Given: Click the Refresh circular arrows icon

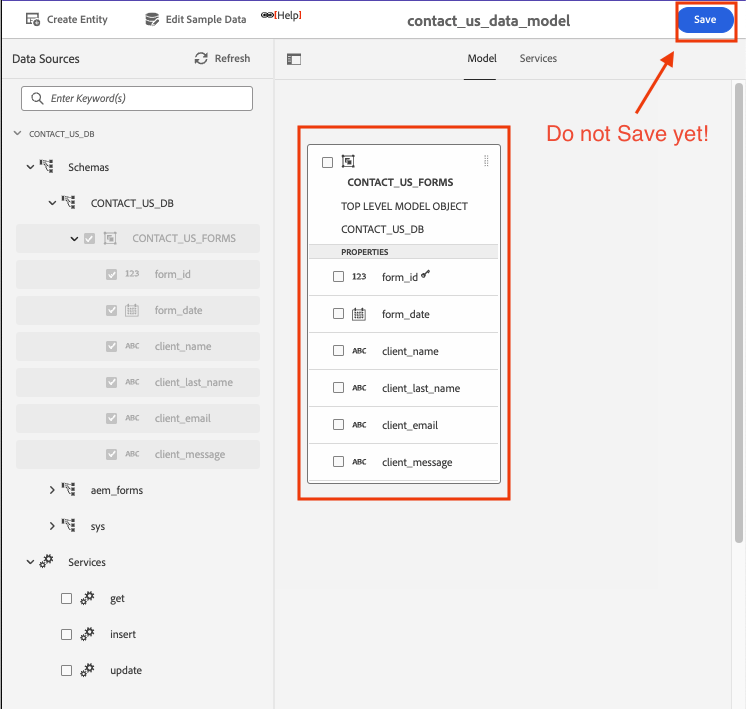Looking at the screenshot, I should 201,59.
